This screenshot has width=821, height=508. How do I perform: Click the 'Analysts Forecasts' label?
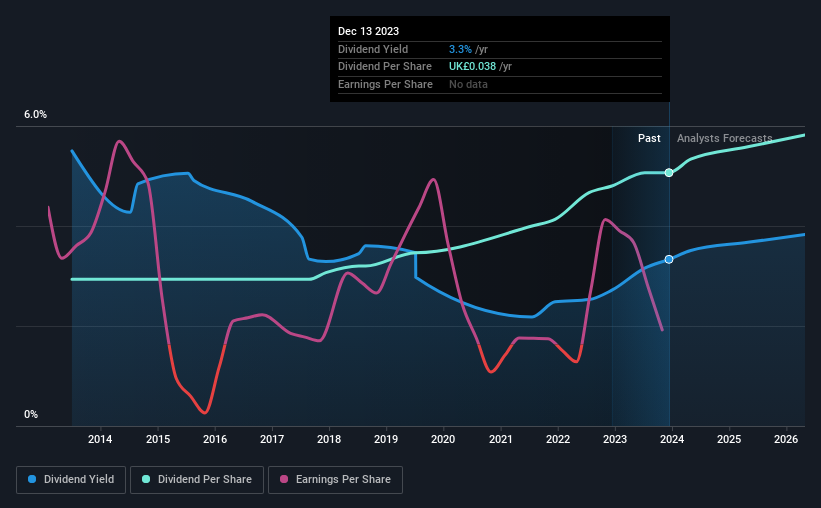pos(724,138)
